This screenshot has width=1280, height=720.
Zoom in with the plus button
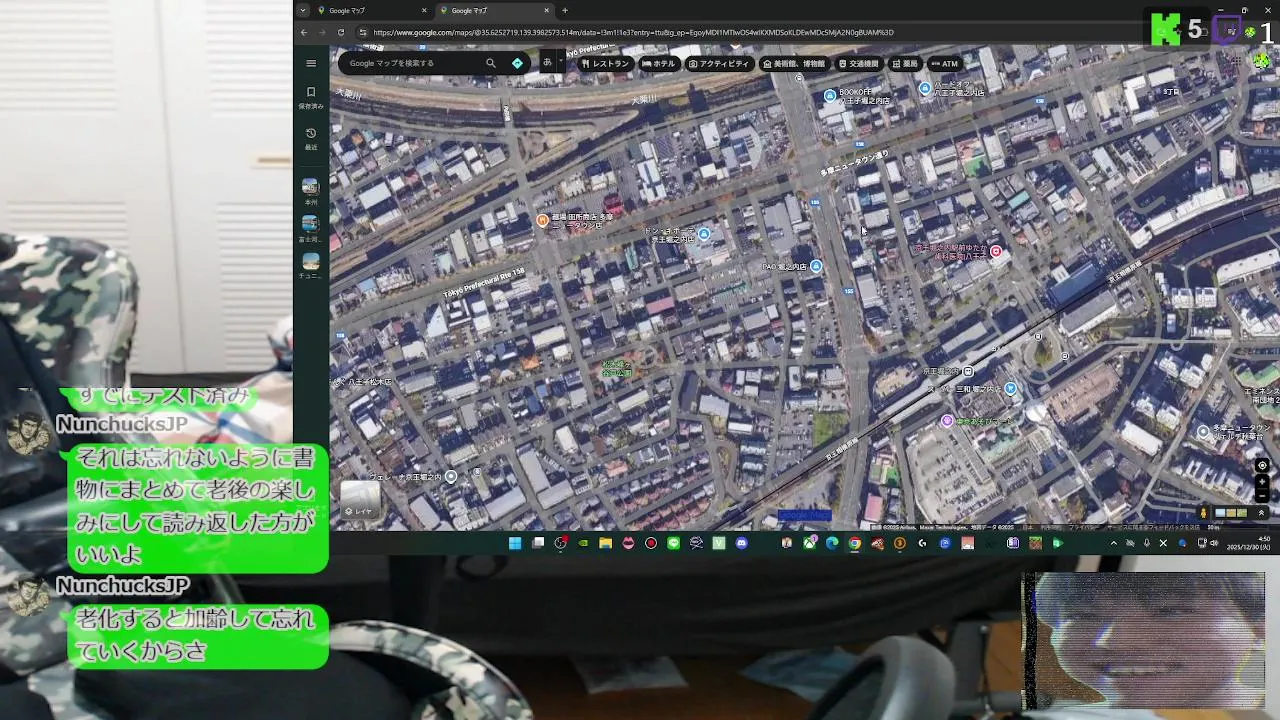pos(1262,481)
